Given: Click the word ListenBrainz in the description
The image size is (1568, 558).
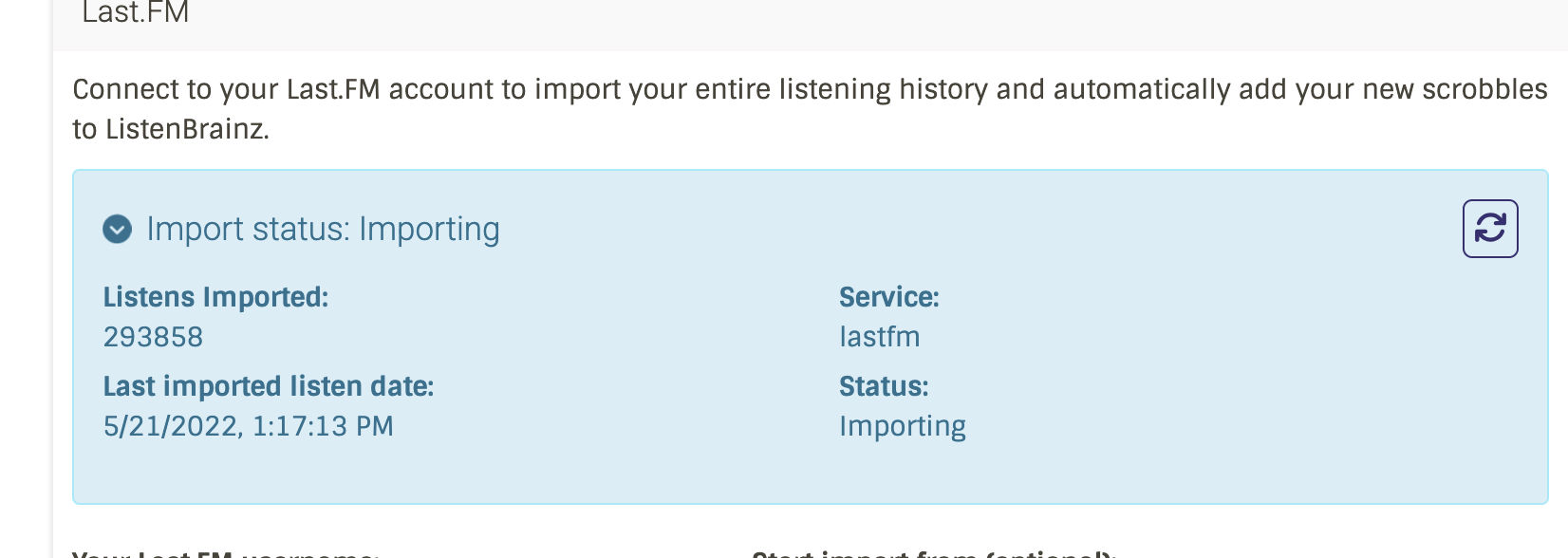Looking at the screenshot, I should tap(186, 130).
